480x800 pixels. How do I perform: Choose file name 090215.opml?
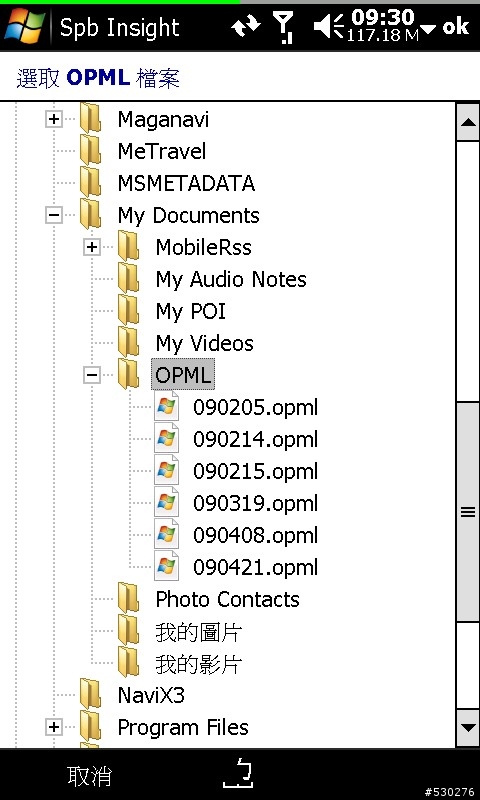[x=256, y=471]
